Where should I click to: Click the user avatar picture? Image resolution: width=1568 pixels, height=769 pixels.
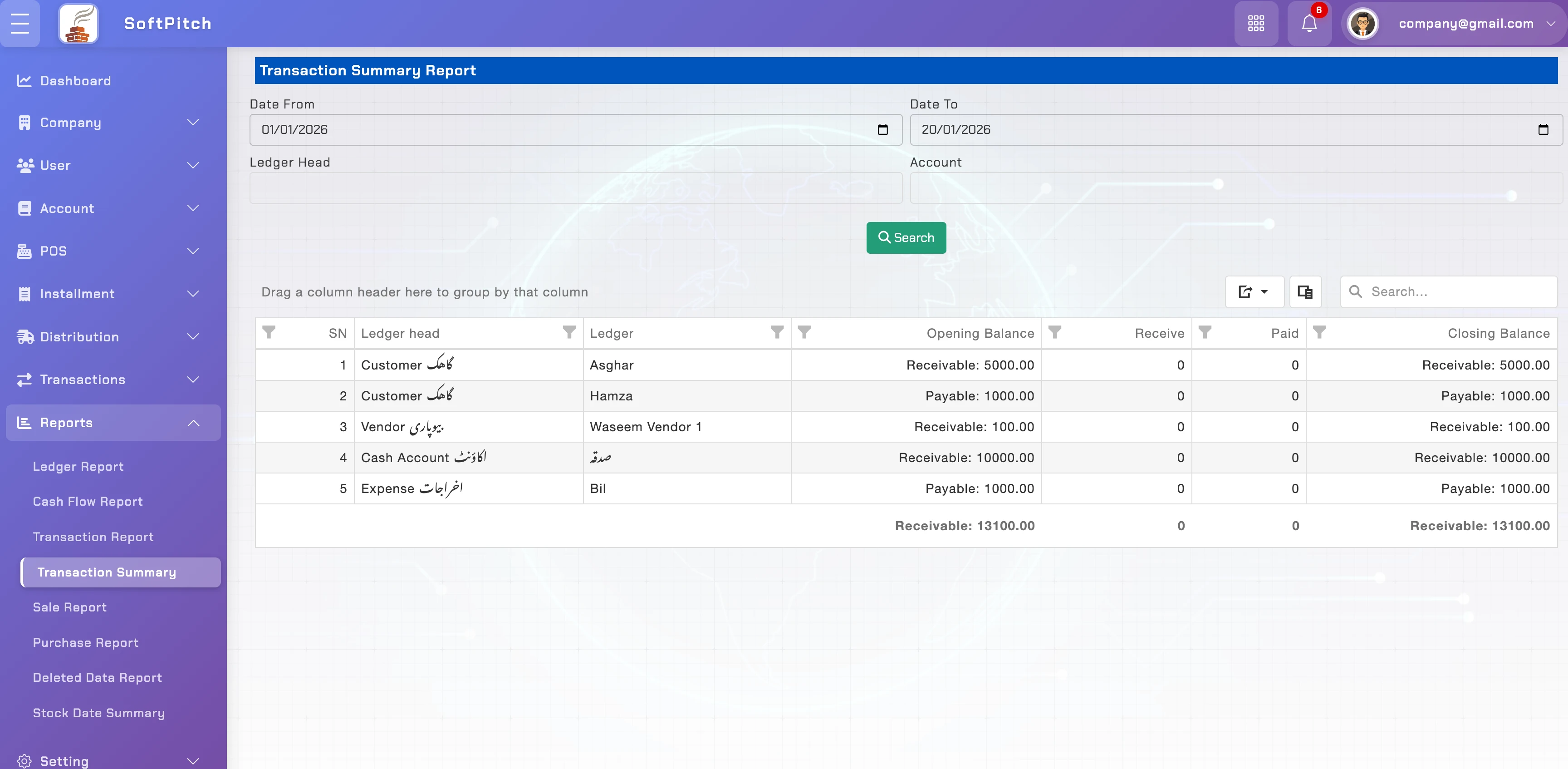point(1362,24)
